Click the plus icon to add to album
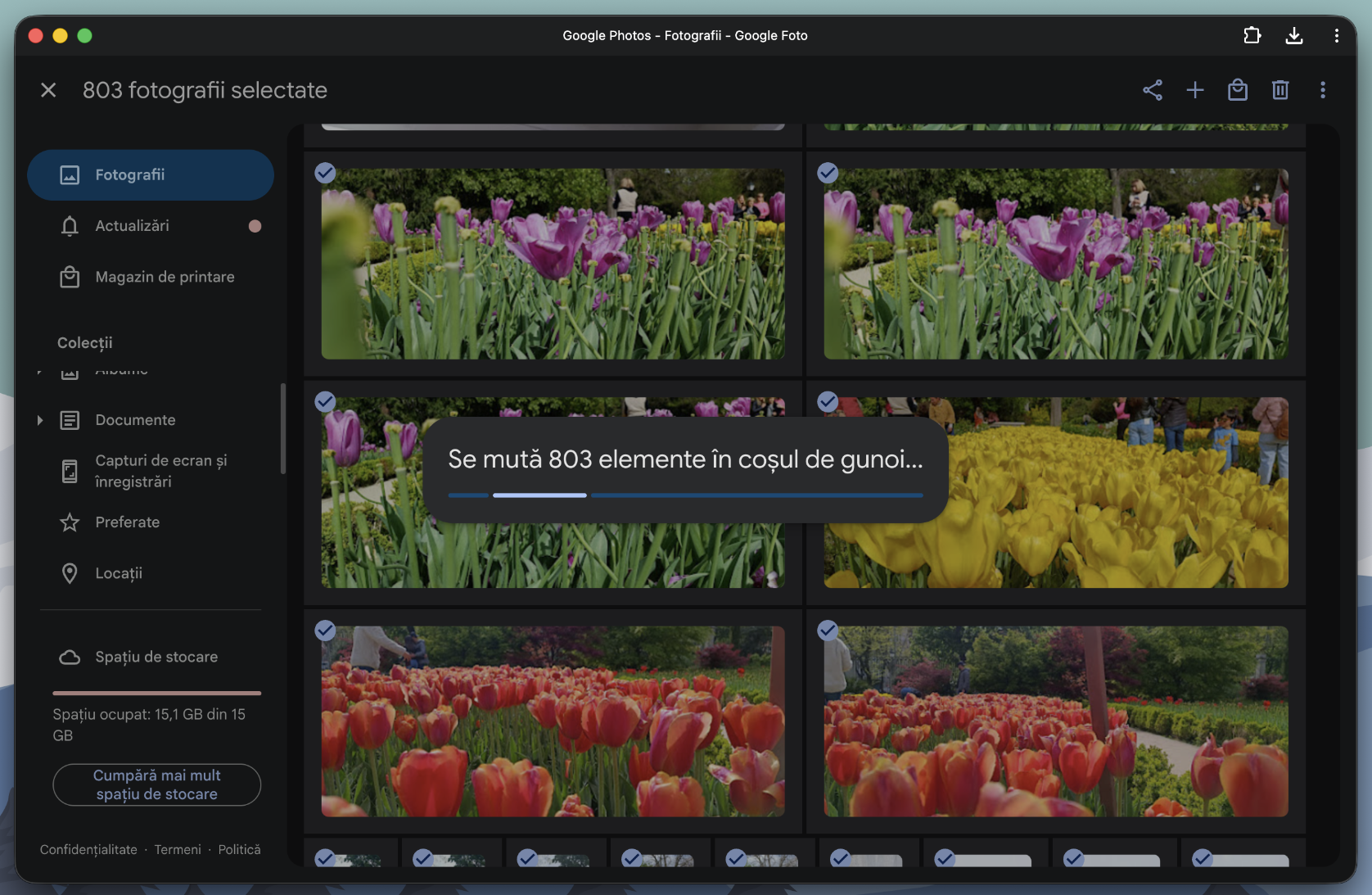 click(1195, 90)
